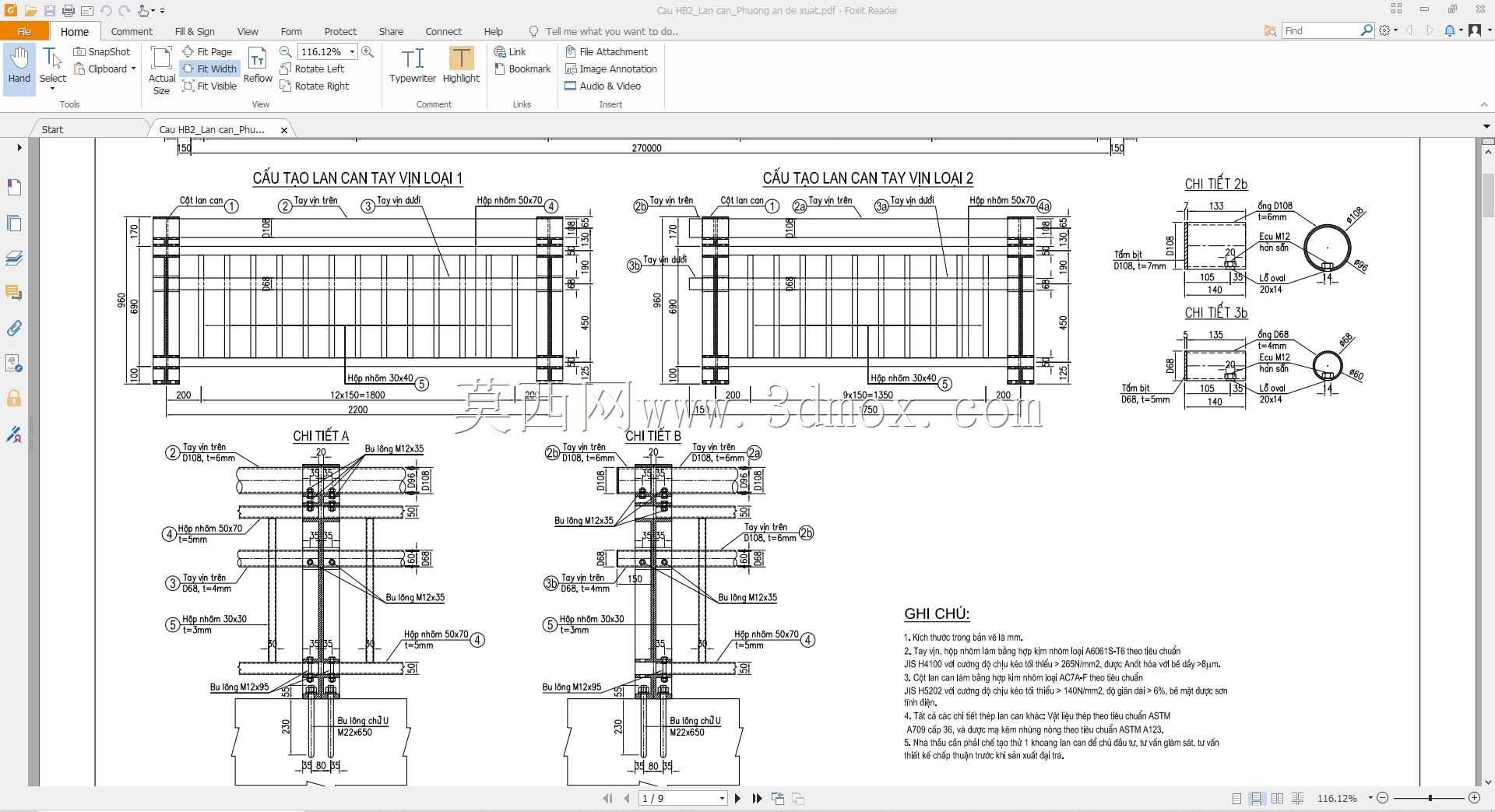Image resolution: width=1495 pixels, height=812 pixels.
Task: Rotate the page left
Action: click(312, 69)
